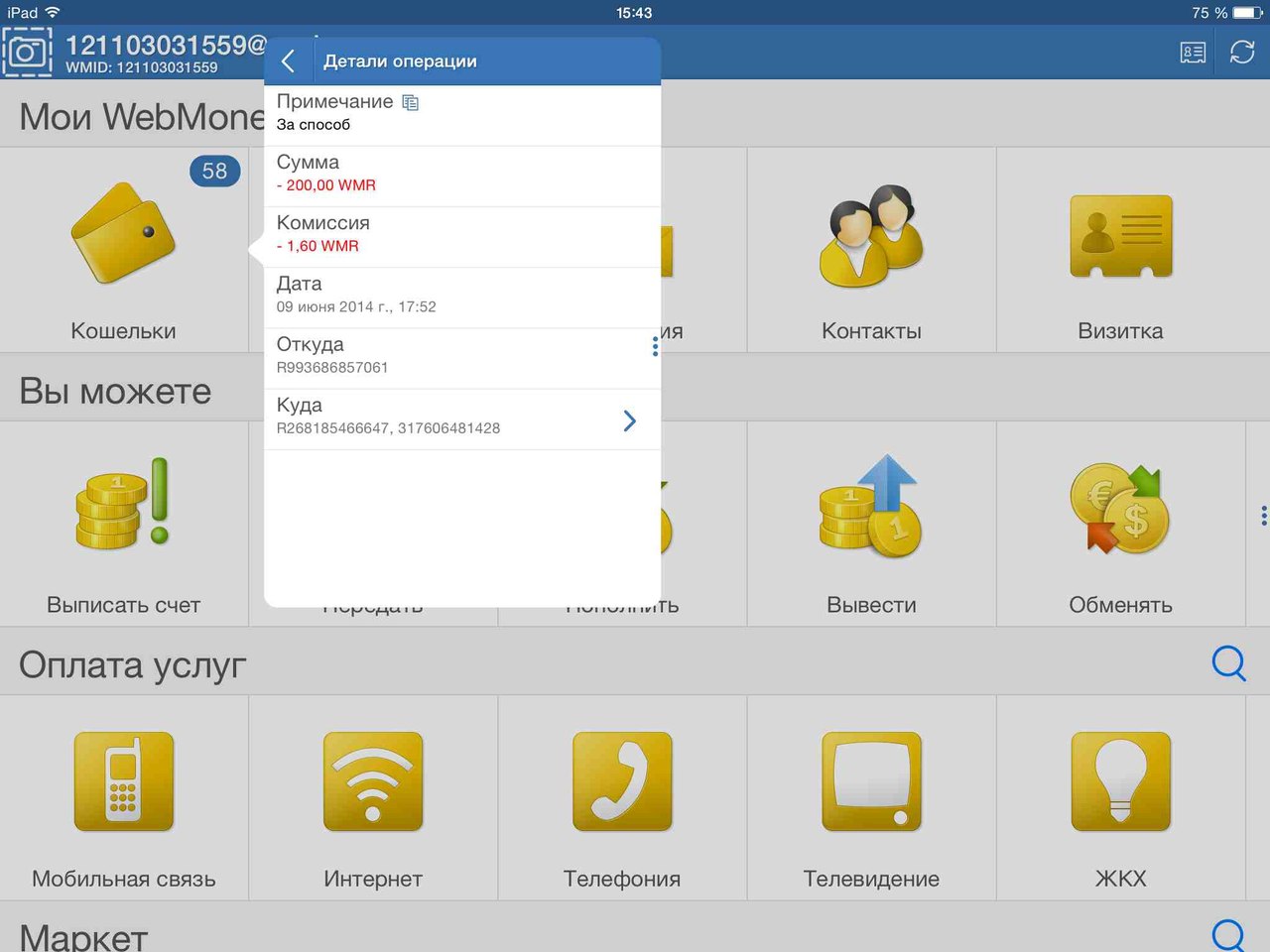Tap the Визитка label

pyautogui.click(x=1120, y=331)
